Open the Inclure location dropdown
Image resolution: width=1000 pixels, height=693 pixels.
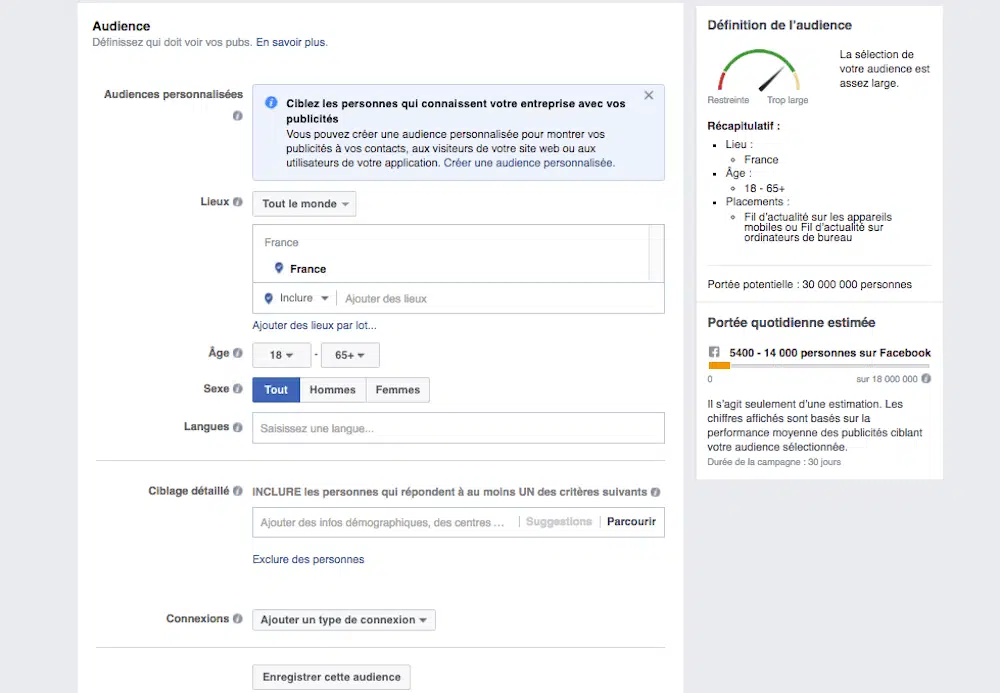coord(296,298)
